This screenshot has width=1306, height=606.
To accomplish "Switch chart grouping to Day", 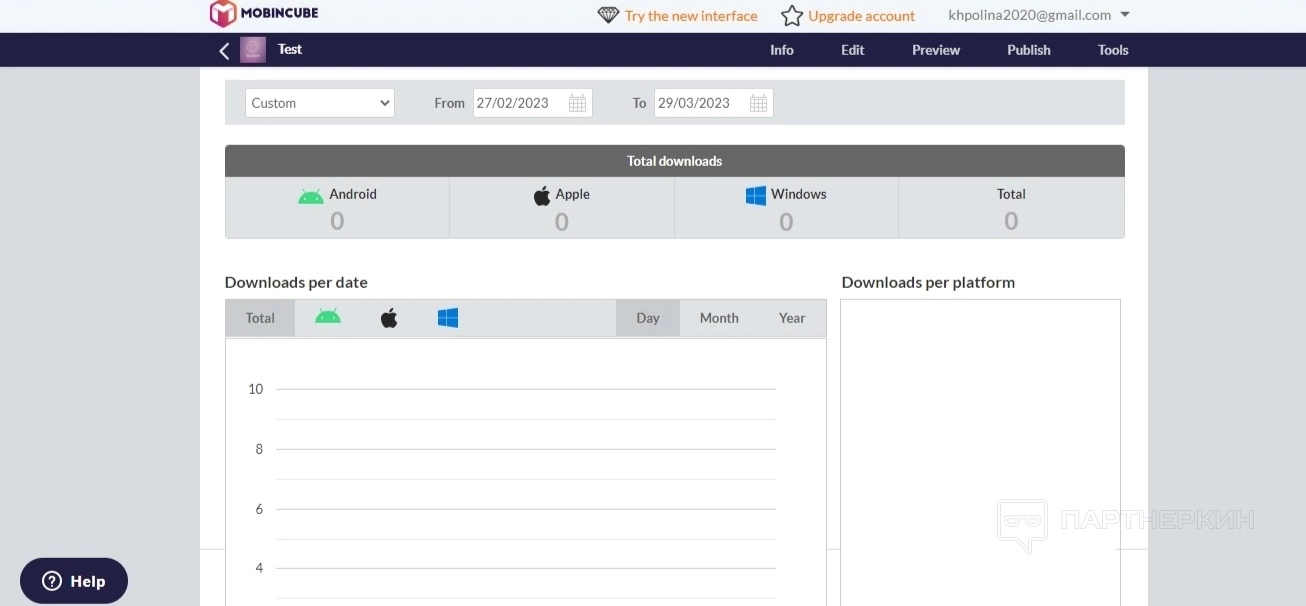I will point(648,318).
